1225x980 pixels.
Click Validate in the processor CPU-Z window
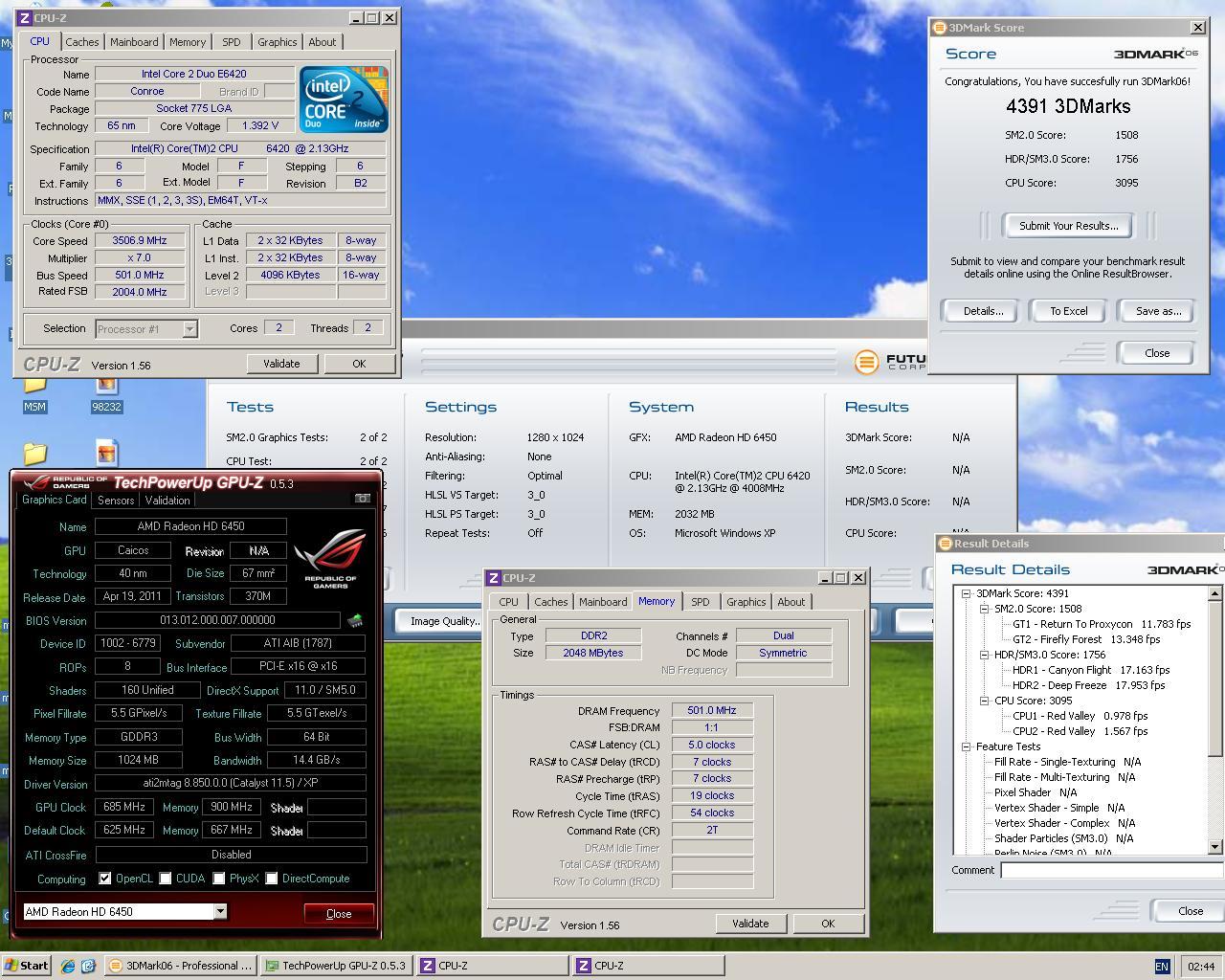281,364
